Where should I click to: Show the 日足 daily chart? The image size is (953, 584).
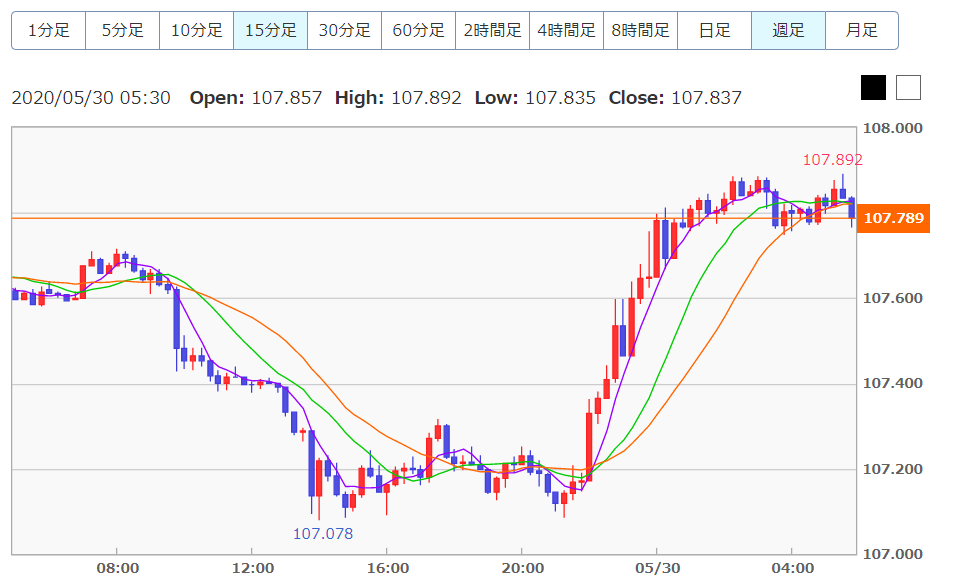[x=714, y=30]
